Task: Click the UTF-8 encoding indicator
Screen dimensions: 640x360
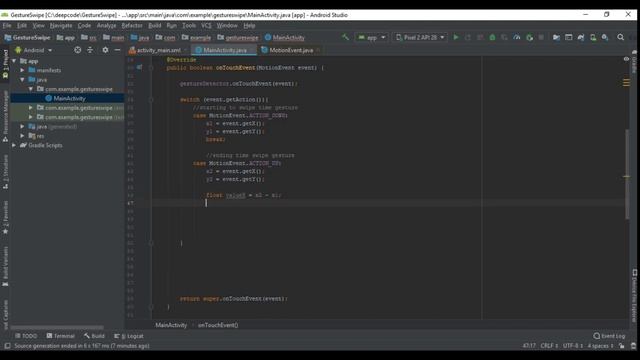Action: point(573,346)
